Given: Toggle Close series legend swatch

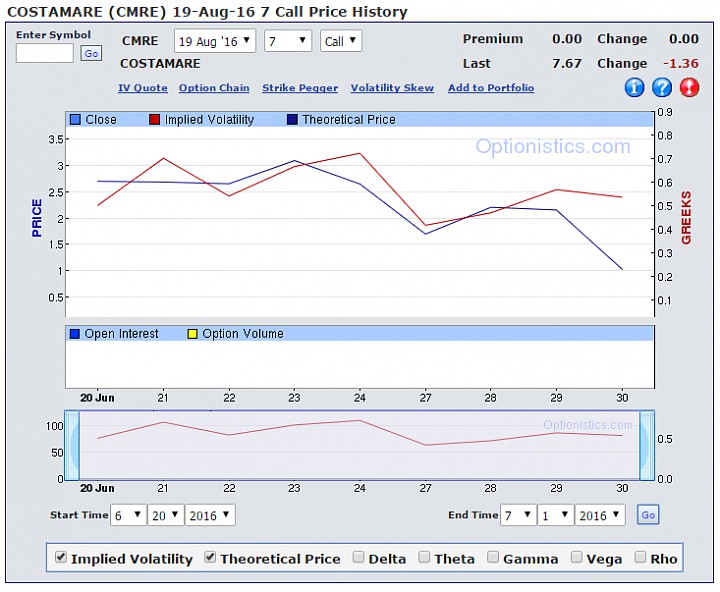Looking at the screenshot, I should tap(75, 120).
